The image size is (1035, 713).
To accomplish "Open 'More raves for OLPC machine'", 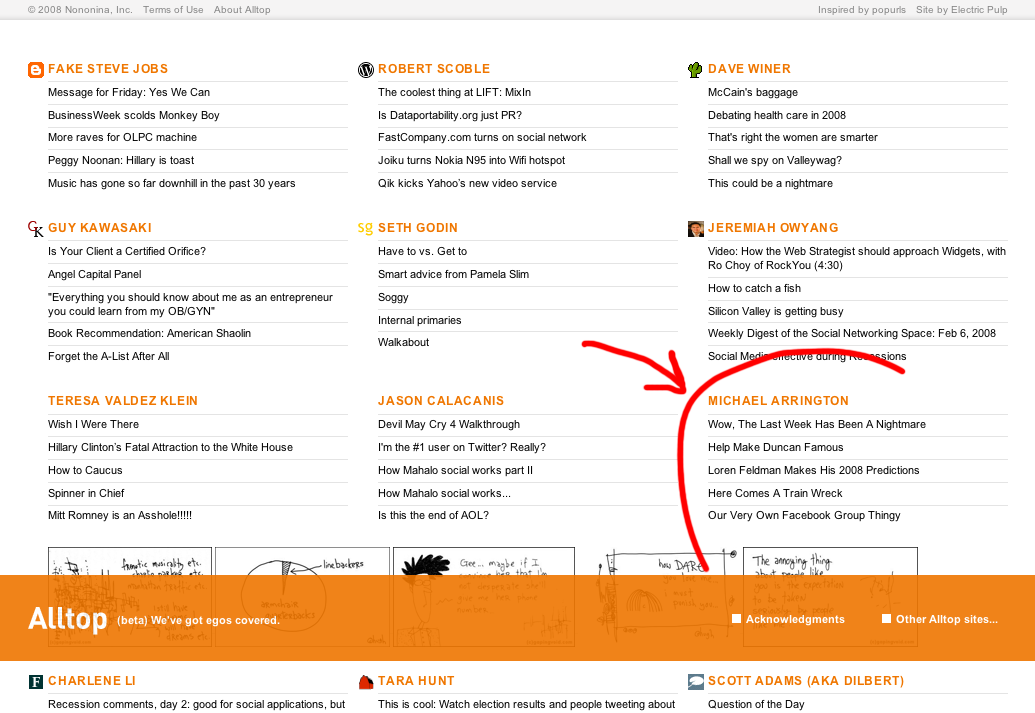I will click(122, 137).
